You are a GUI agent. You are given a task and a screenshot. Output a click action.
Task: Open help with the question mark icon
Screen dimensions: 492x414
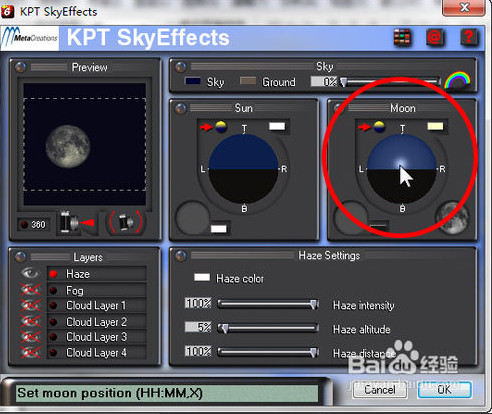coord(468,37)
